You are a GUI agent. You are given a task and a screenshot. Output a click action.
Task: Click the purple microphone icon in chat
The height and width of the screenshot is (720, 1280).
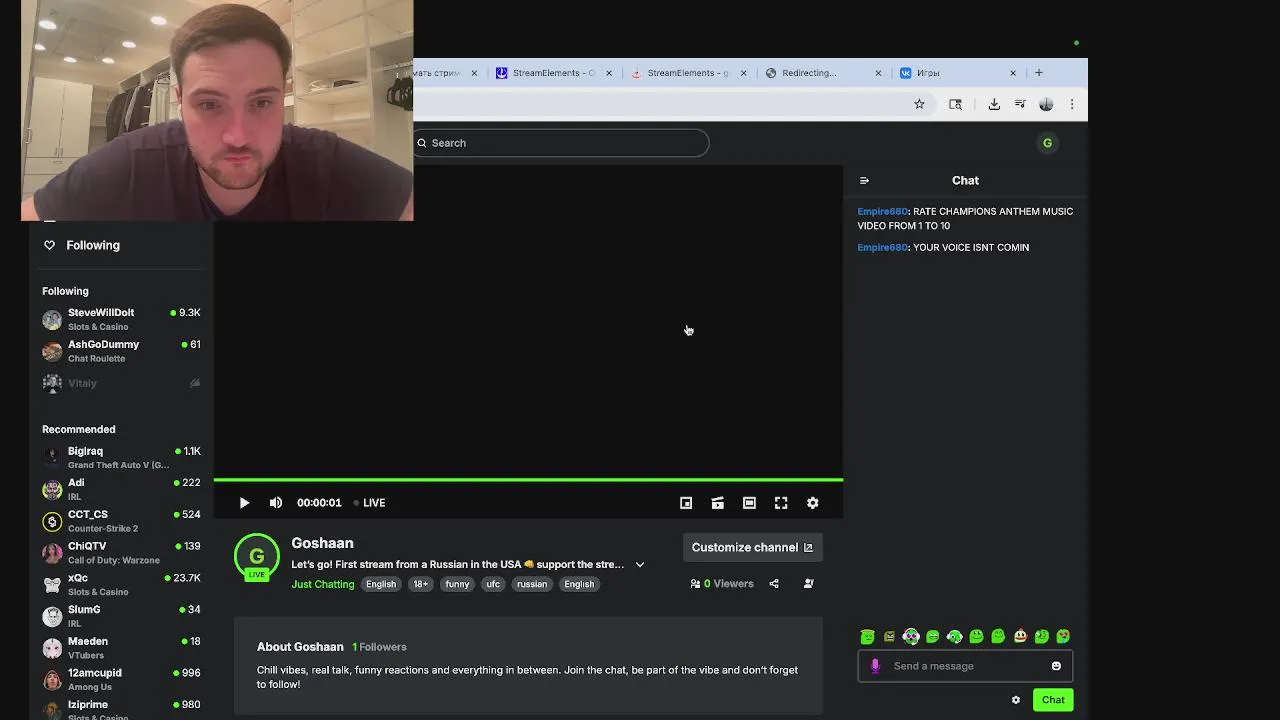pyautogui.click(x=875, y=666)
